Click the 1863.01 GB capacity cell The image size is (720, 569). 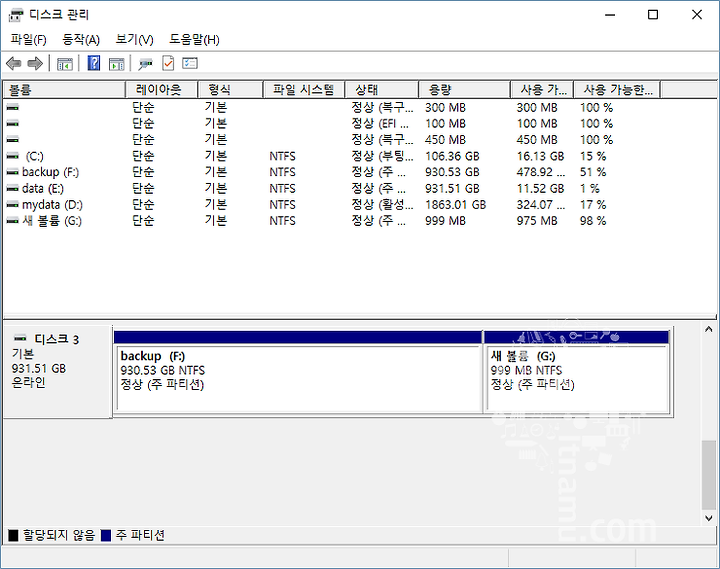pyautogui.click(x=455, y=204)
